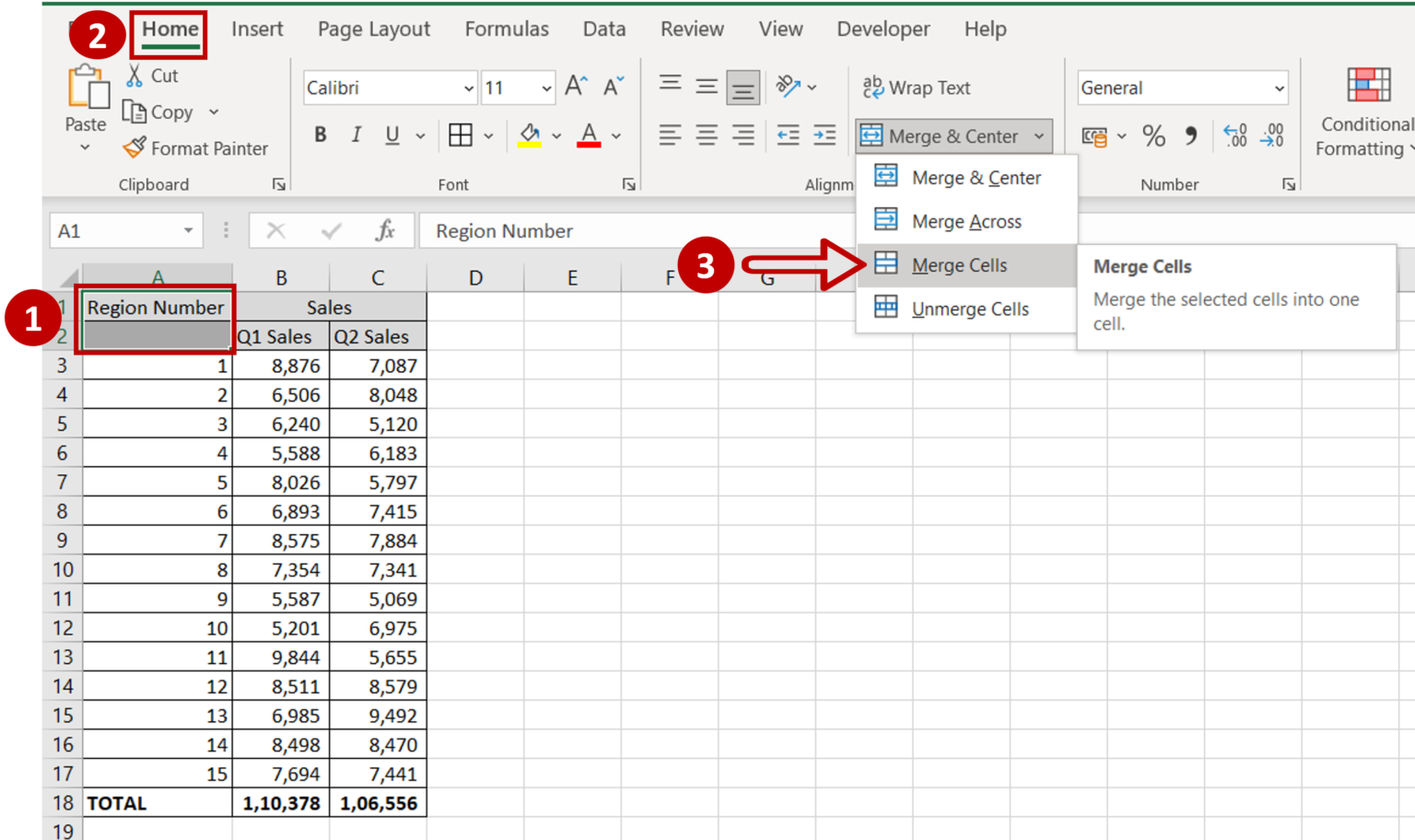Switch to the Formulas ribbon tab
The width and height of the screenshot is (1415, 840).
coord(507,29)
